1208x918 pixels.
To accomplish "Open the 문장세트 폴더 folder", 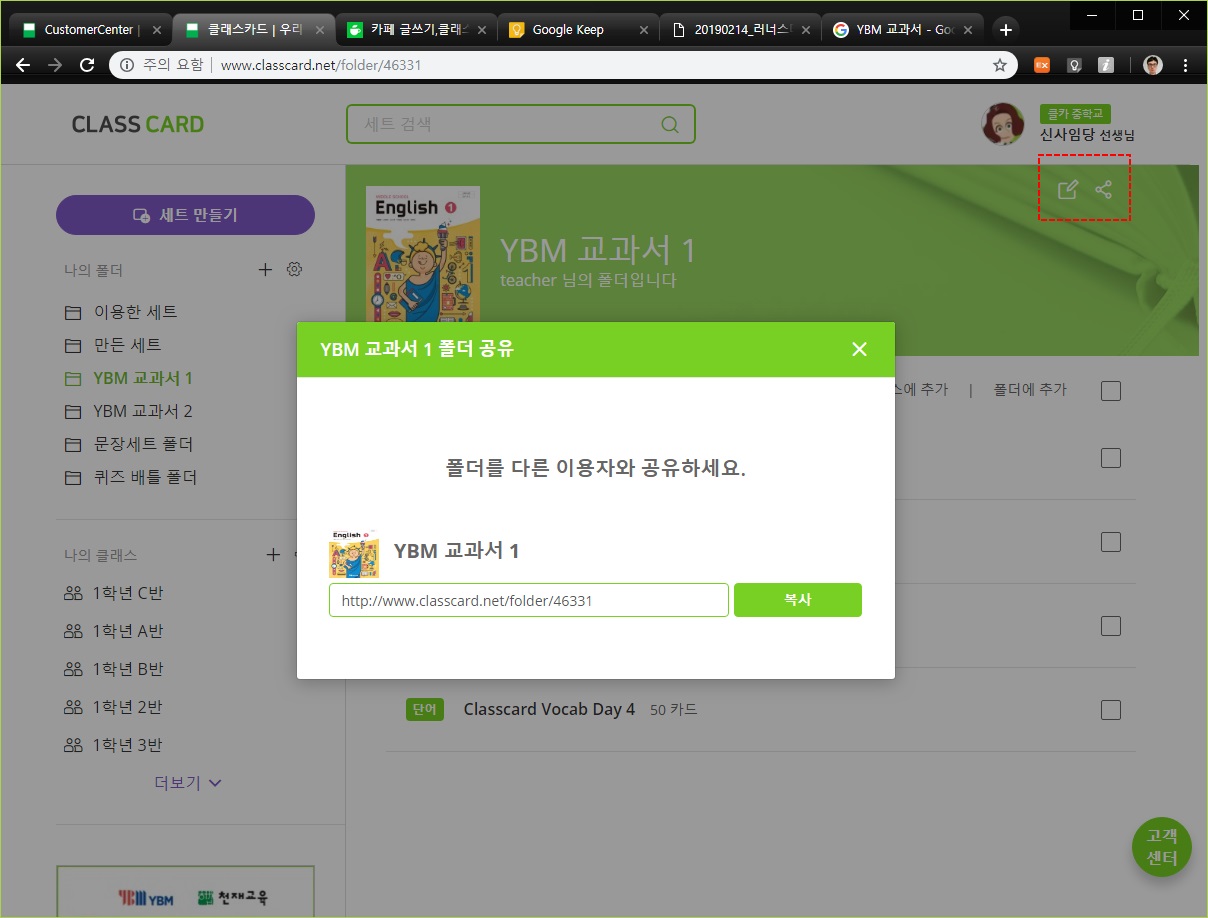I will click(143, 444).
